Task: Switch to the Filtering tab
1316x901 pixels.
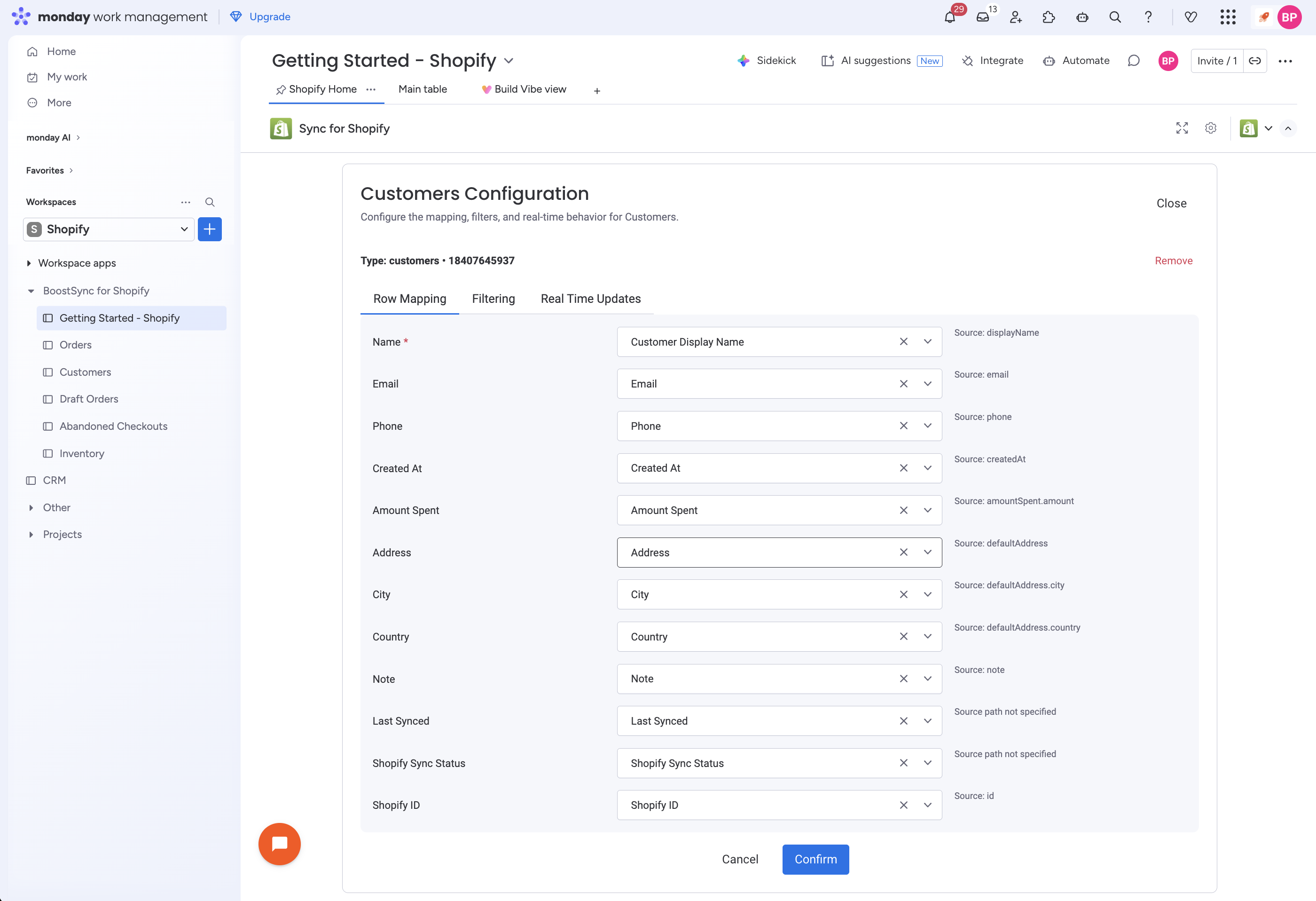Action: coord(493,299)
